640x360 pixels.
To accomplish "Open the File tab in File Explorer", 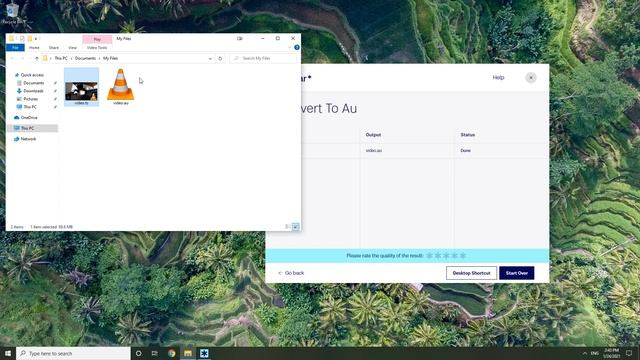I will coord(15,48).
